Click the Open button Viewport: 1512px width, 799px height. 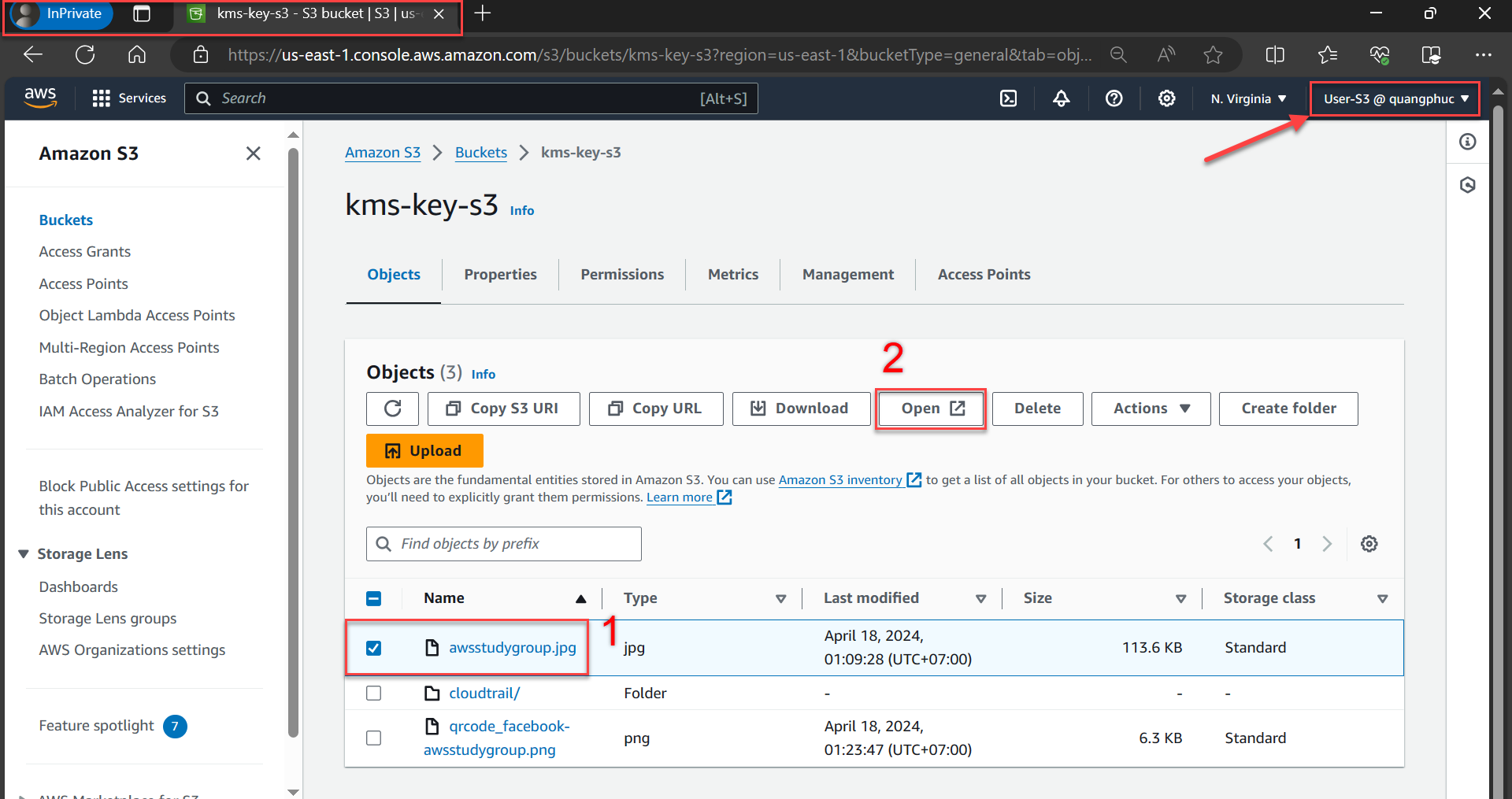[931, 409]
